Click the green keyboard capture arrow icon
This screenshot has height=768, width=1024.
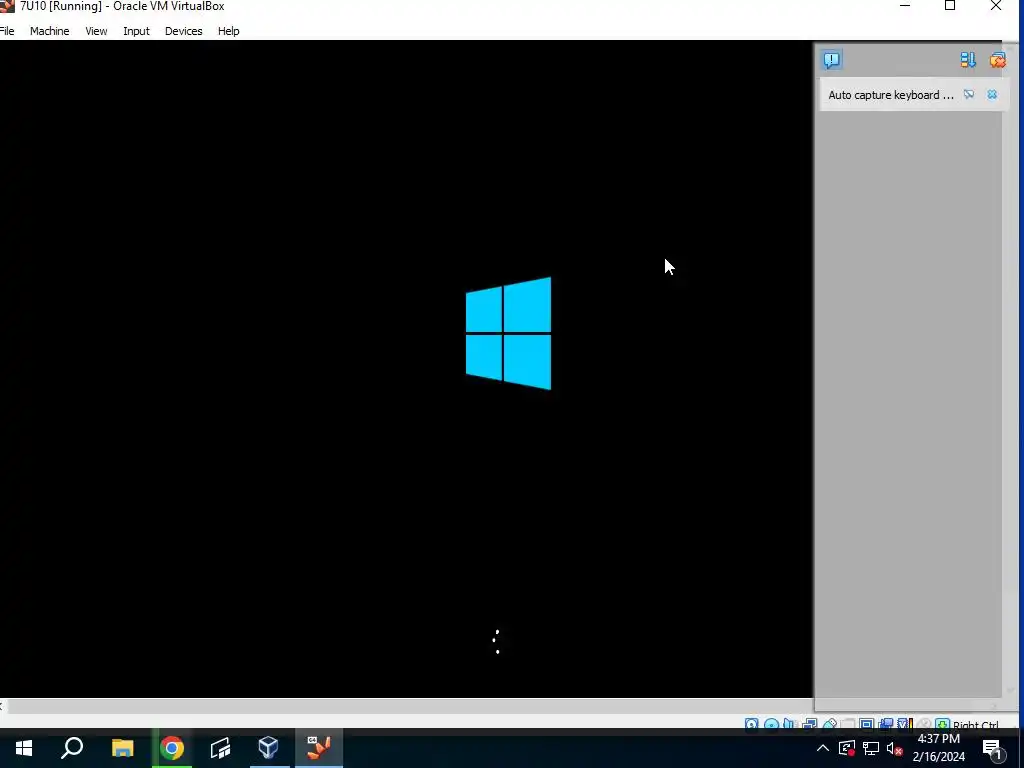tap(942, 724)
